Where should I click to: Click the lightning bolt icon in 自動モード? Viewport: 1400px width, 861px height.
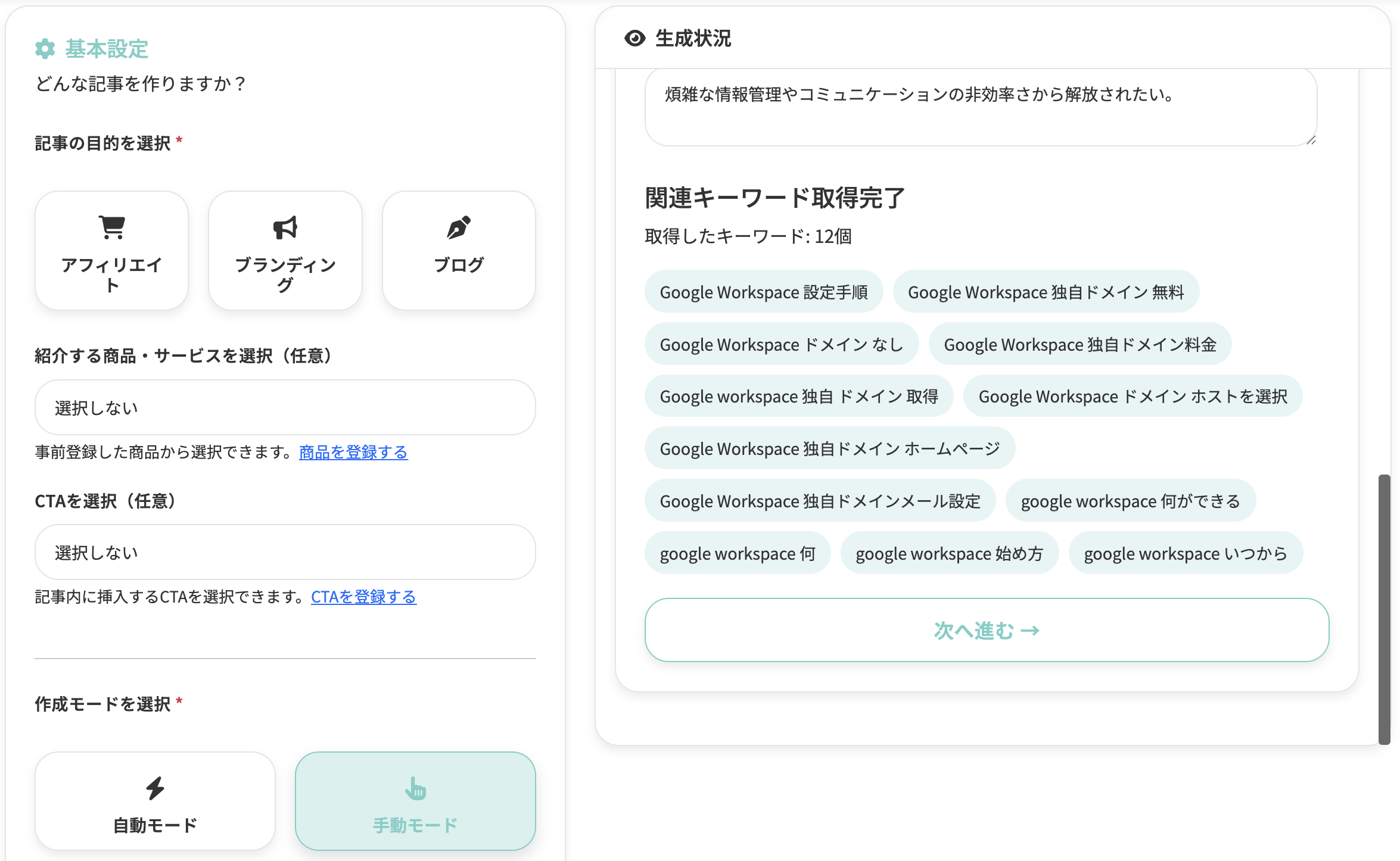click(155, 788)
